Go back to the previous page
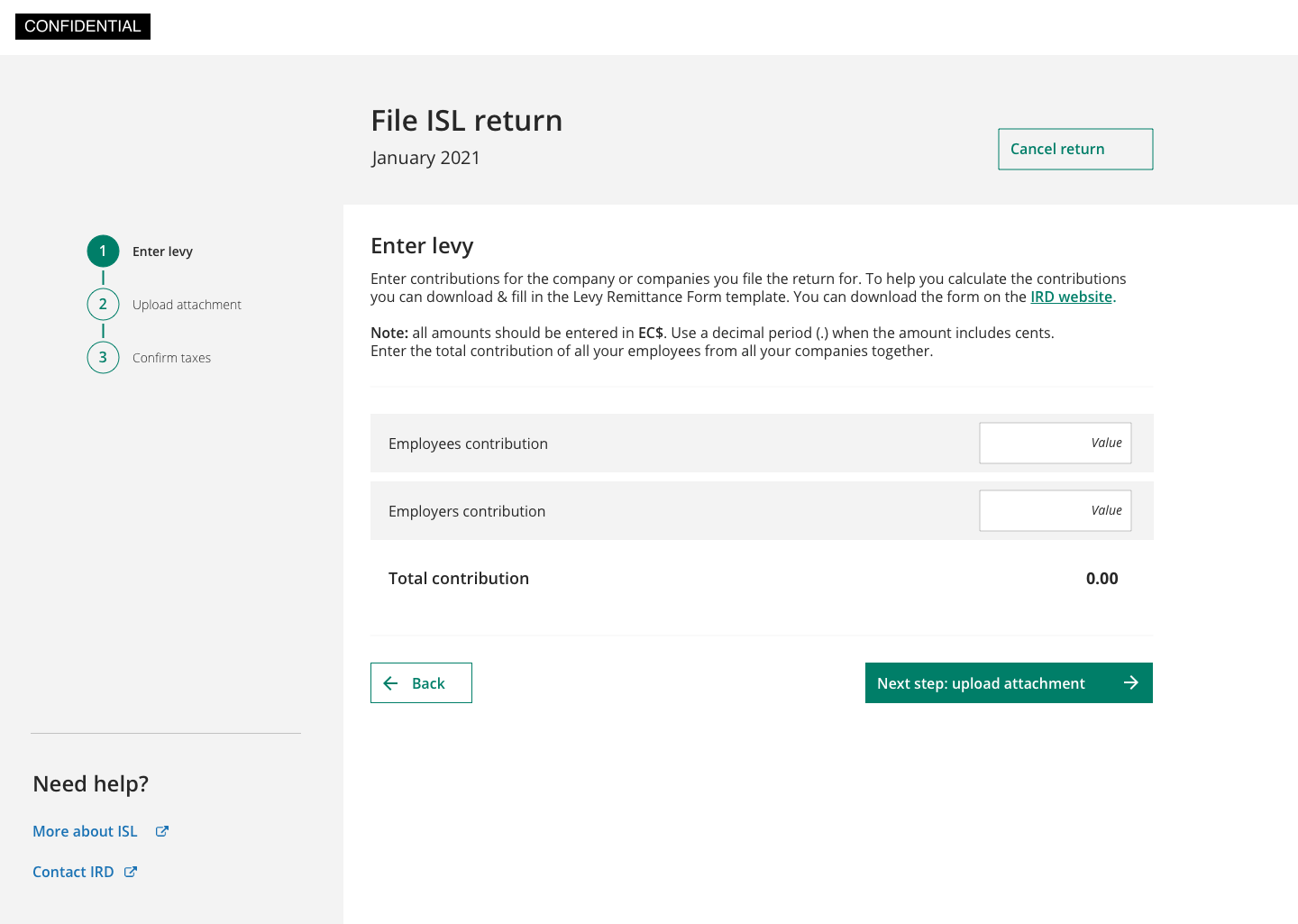The width and height of the screenshot is (1298, 924). 421,683
